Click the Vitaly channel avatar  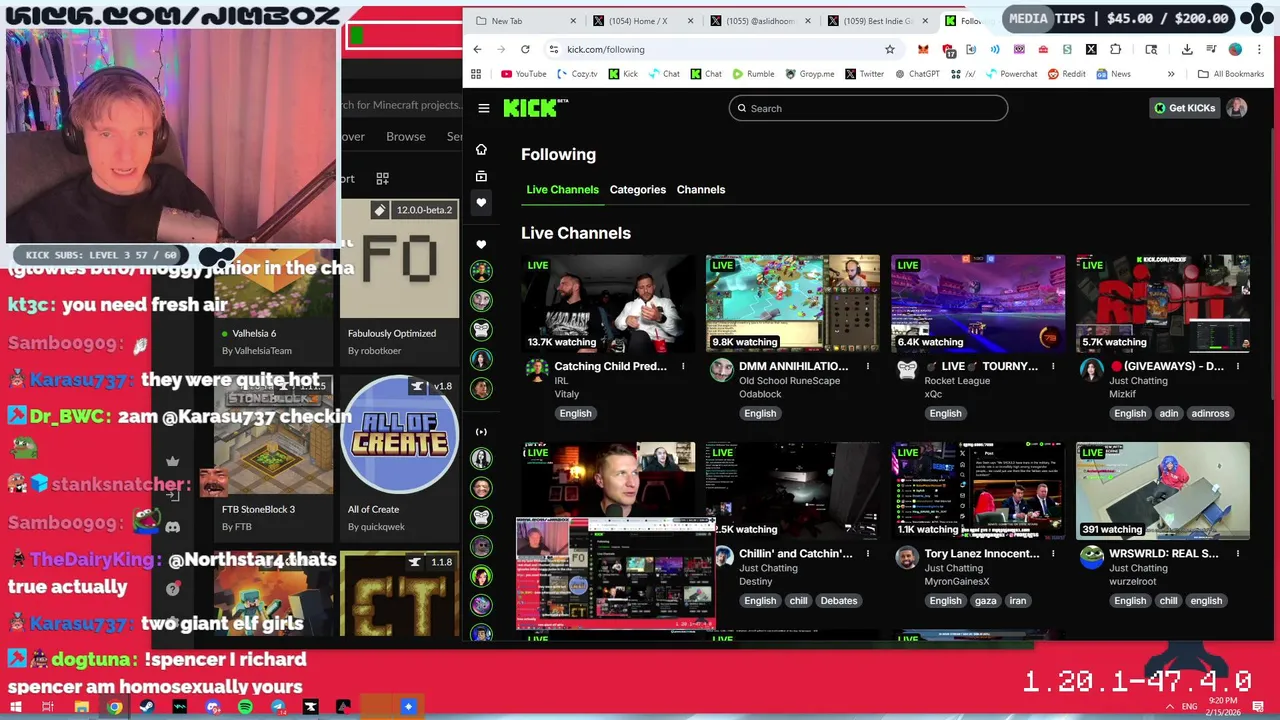pyautogui.click(x=537, y=370)
